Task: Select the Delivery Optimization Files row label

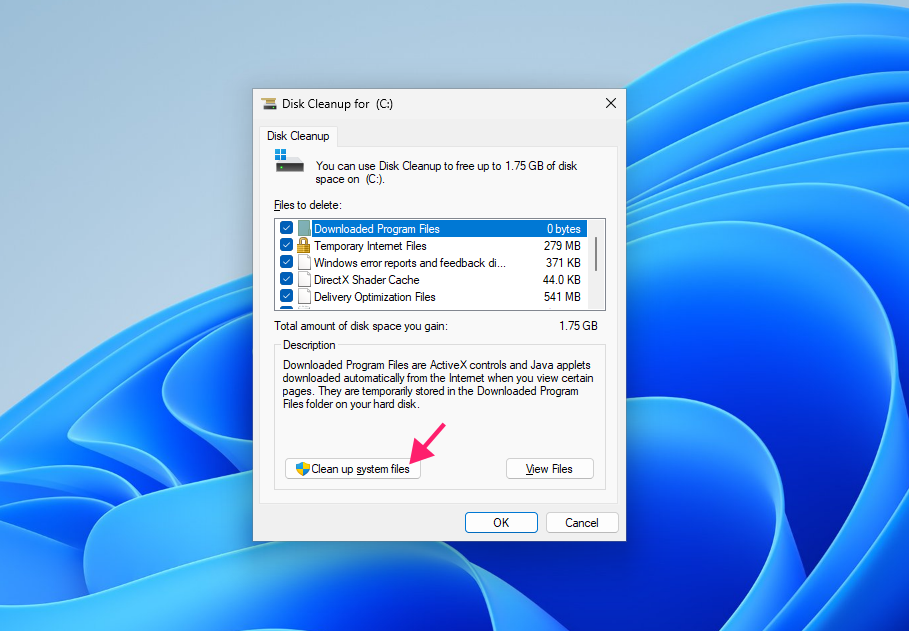Action: pyautogui.click(x=374, y=296)
